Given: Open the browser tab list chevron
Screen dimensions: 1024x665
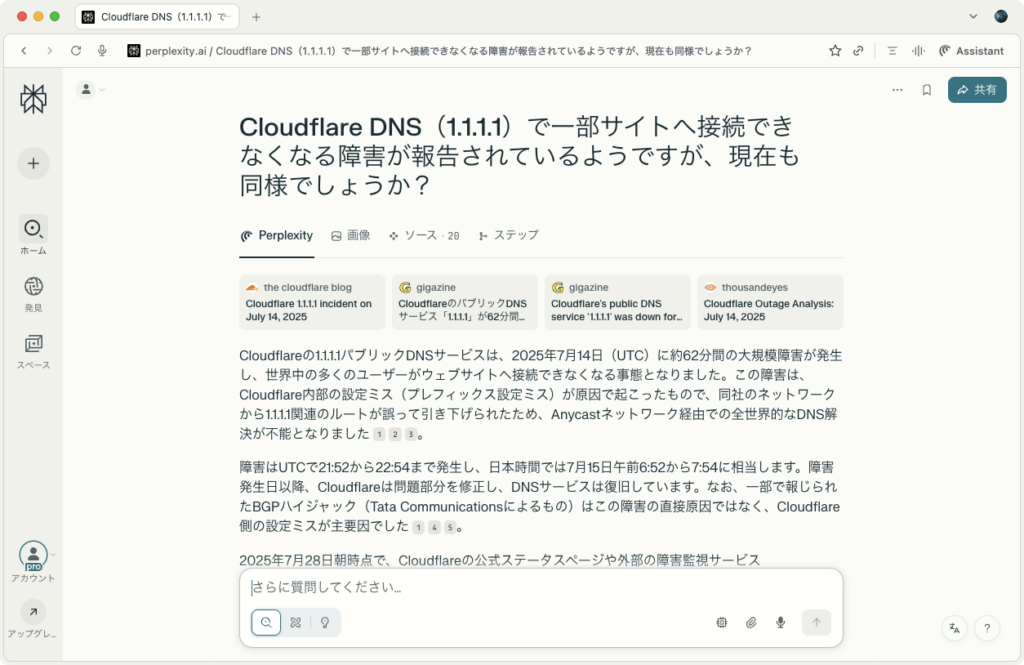Looking at the screenshot, I should click(973, 17).
